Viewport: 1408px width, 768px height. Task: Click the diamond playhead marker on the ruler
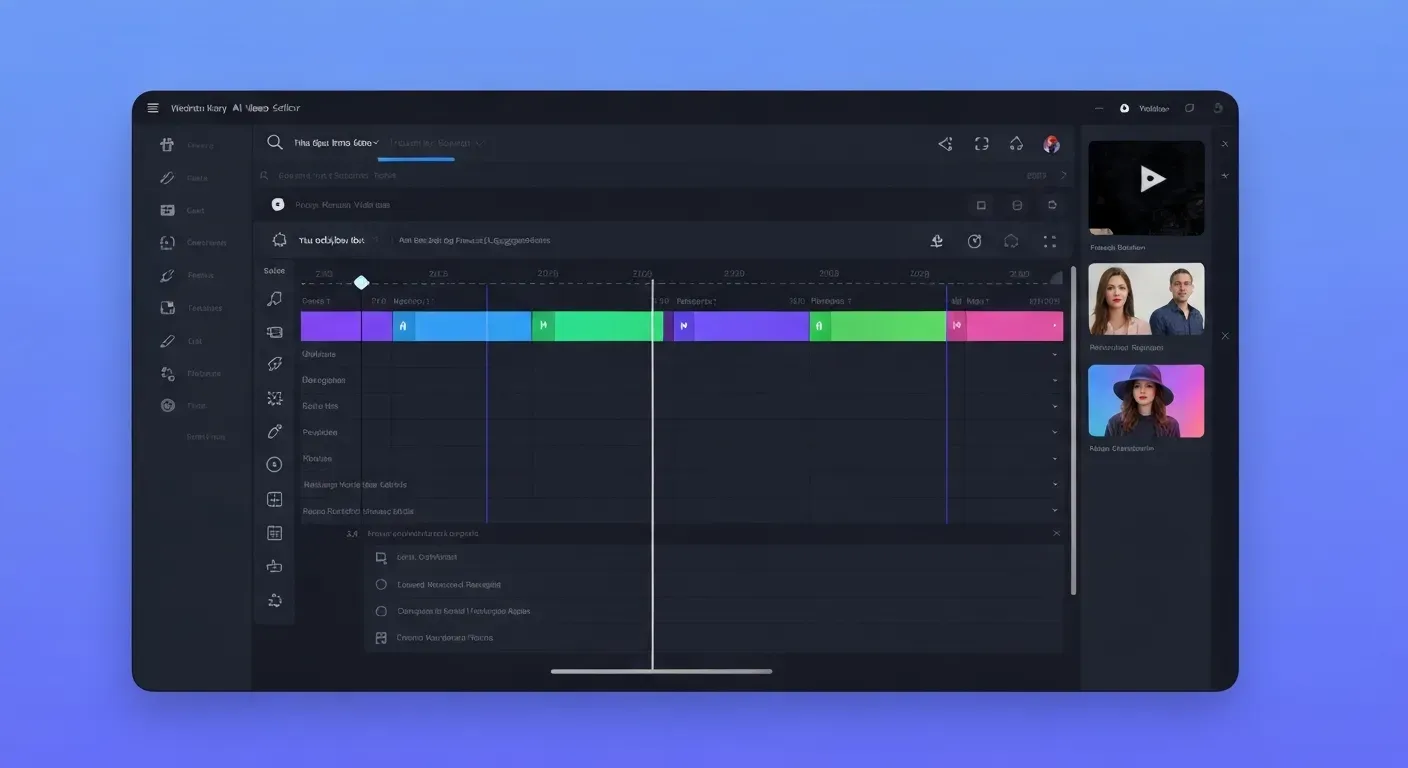[362, 282]
